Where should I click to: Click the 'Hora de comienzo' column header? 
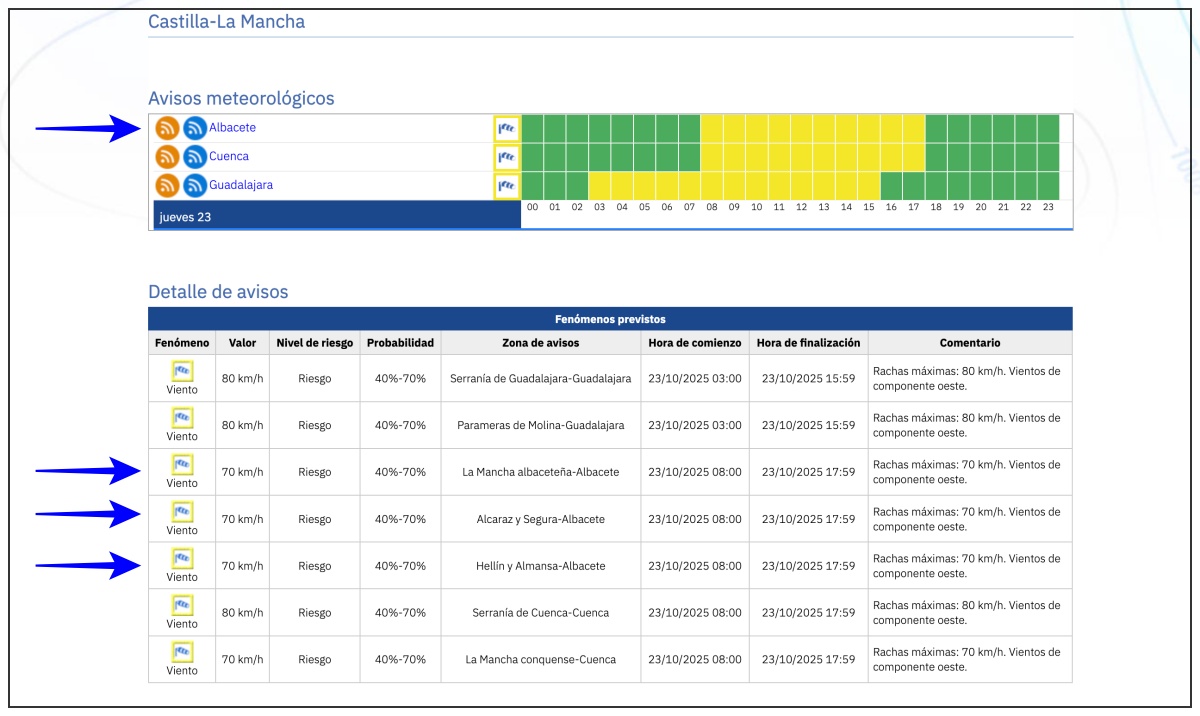coord(695,343)
